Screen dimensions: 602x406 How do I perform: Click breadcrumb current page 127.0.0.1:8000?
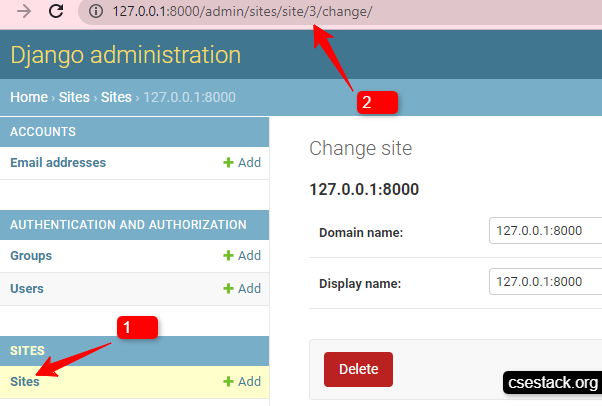click(x=189, y=97)
